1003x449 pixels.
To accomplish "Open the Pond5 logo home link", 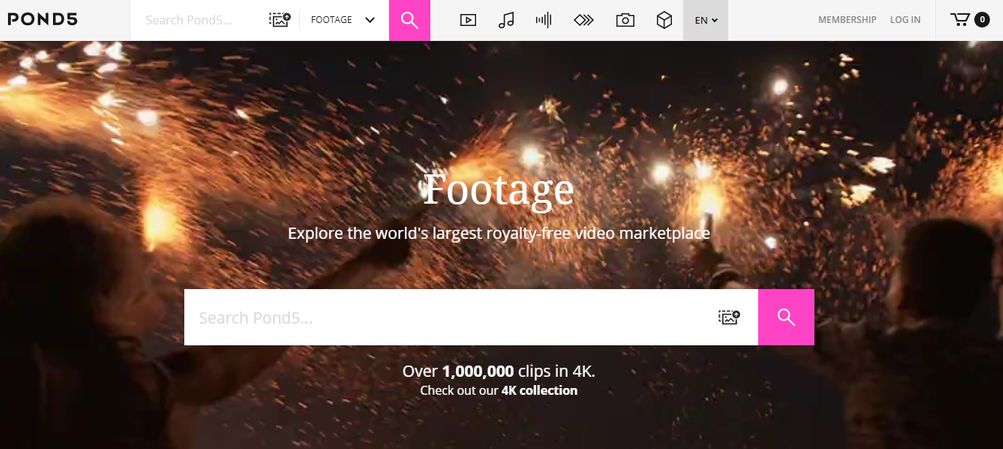I will (x=42, y=19).
